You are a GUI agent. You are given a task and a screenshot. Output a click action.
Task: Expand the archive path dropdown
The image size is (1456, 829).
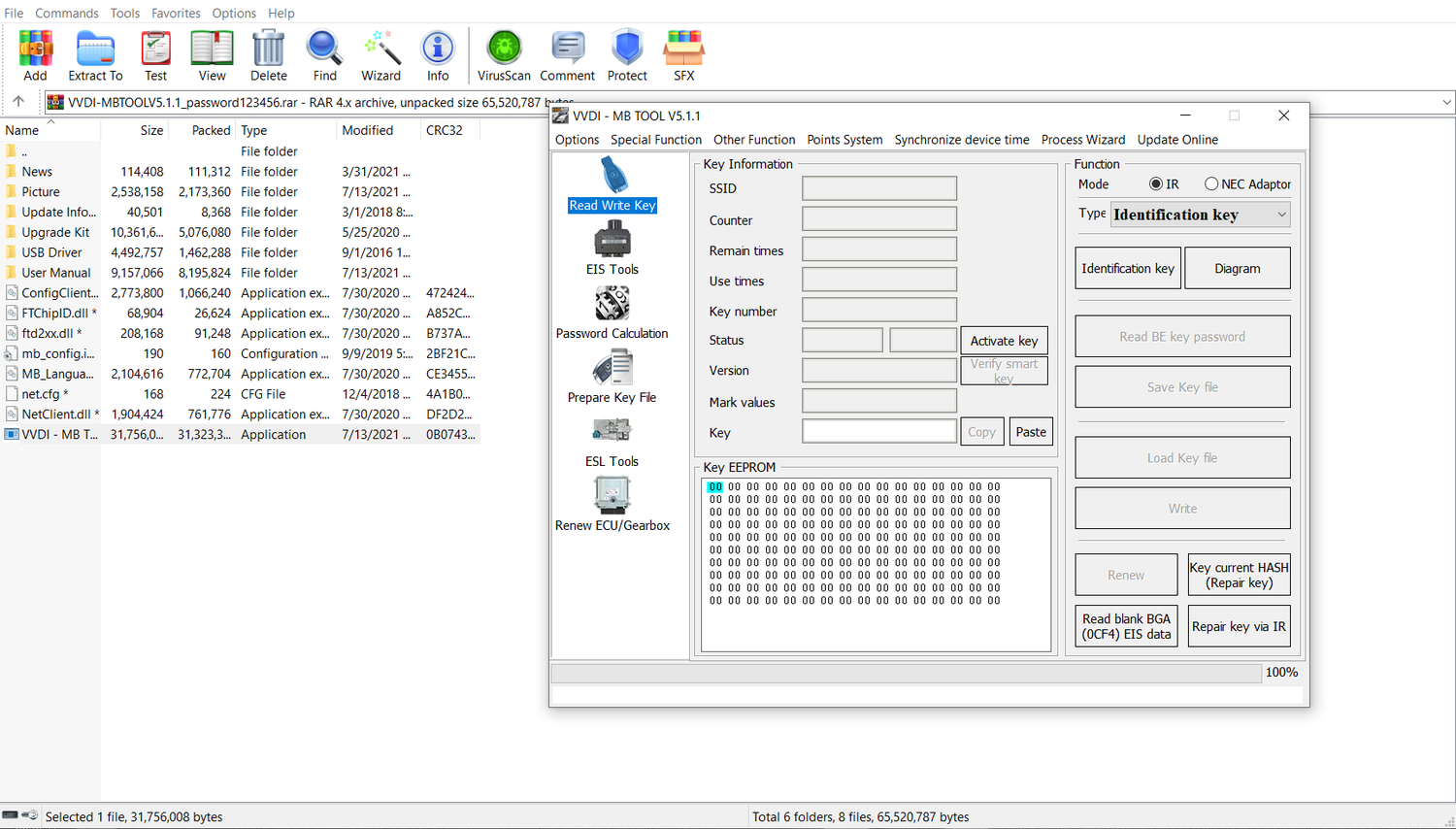click(1445, 101)
